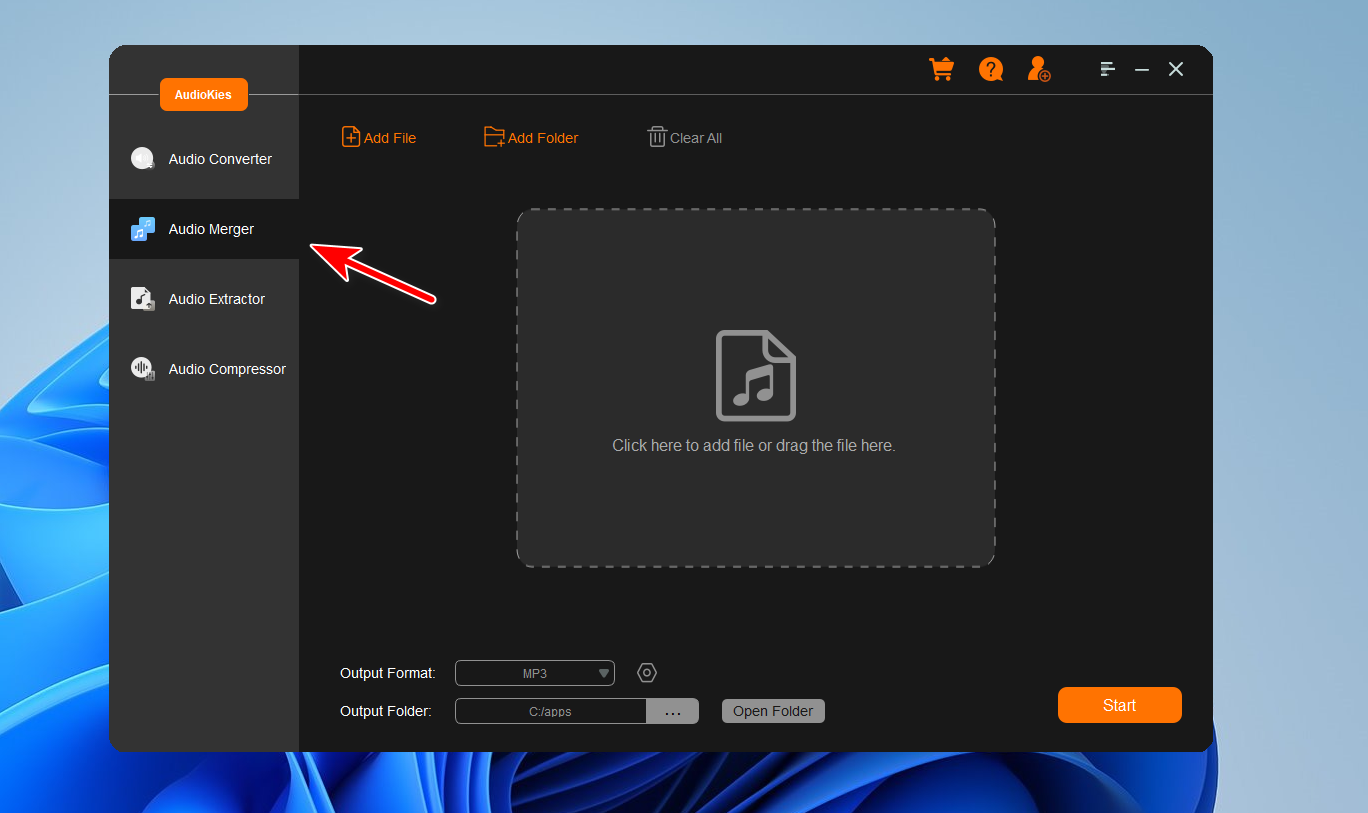Click the Audio Extractor sidebar icon
Screen dimensions: 1368x813
143,299
